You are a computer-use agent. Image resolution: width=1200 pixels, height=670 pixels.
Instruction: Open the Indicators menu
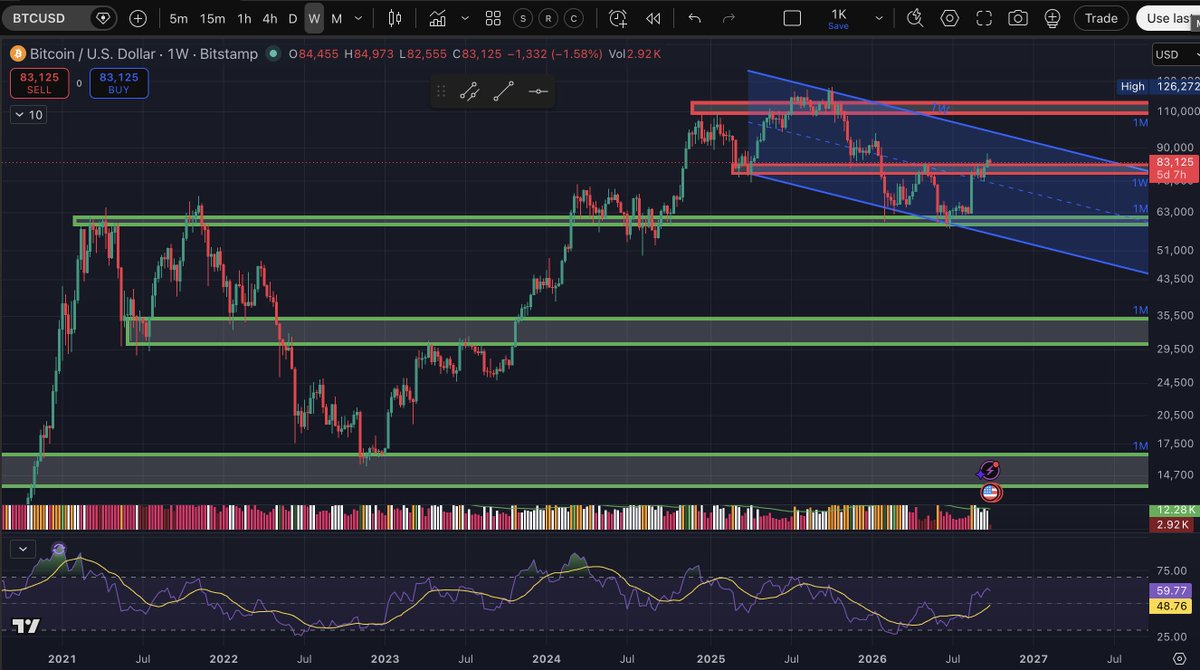437,18
